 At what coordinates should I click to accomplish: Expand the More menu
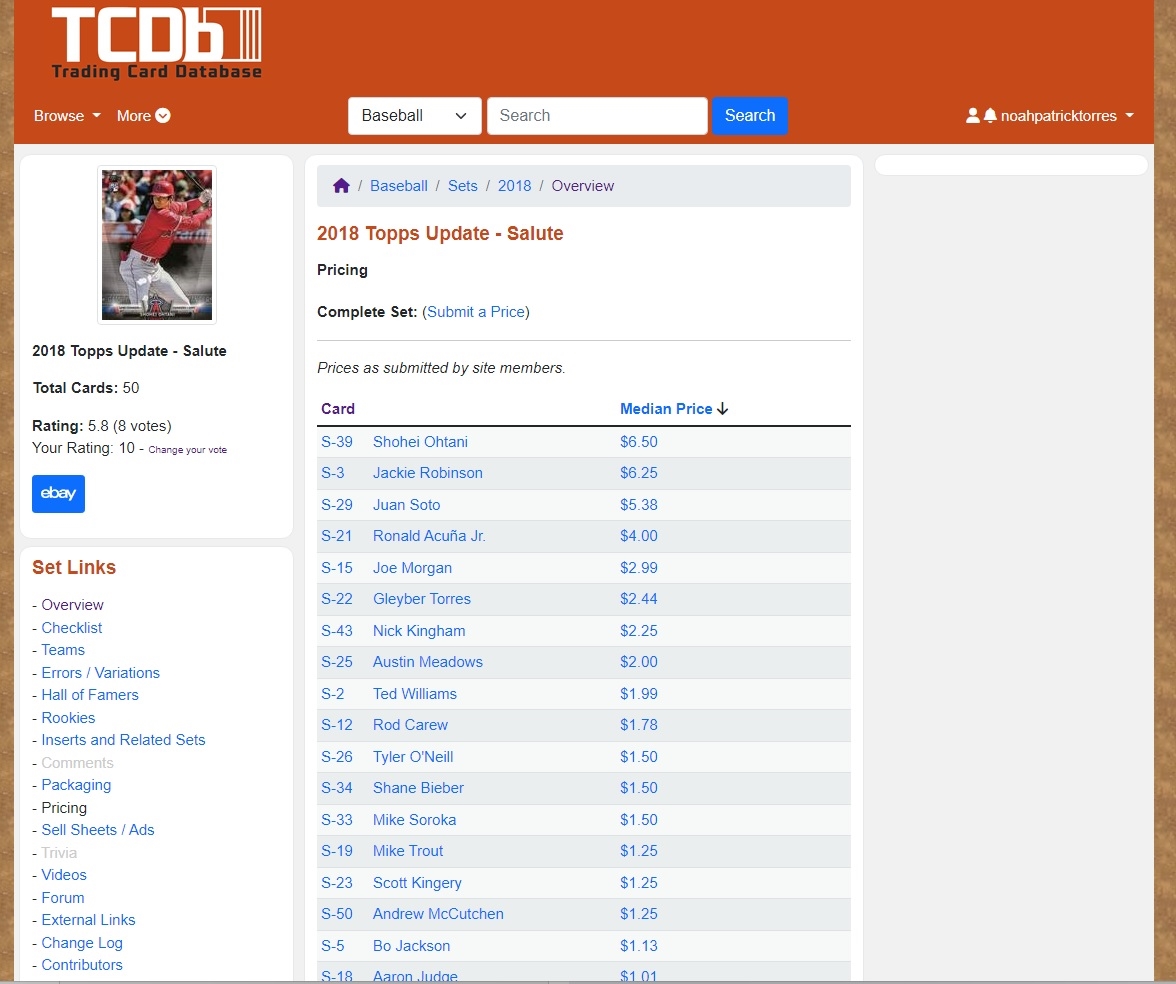pos(143,116)
